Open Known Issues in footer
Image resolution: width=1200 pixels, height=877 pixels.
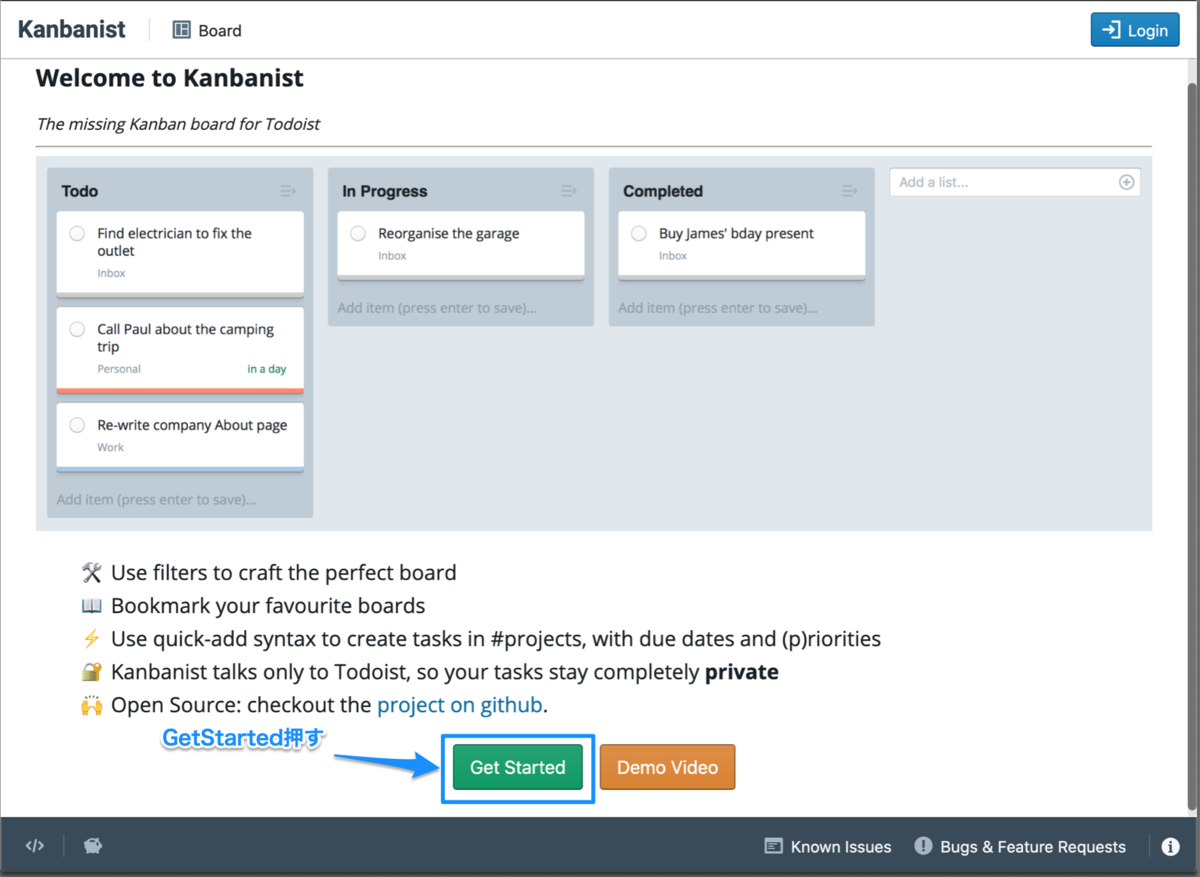click(828, 847)
